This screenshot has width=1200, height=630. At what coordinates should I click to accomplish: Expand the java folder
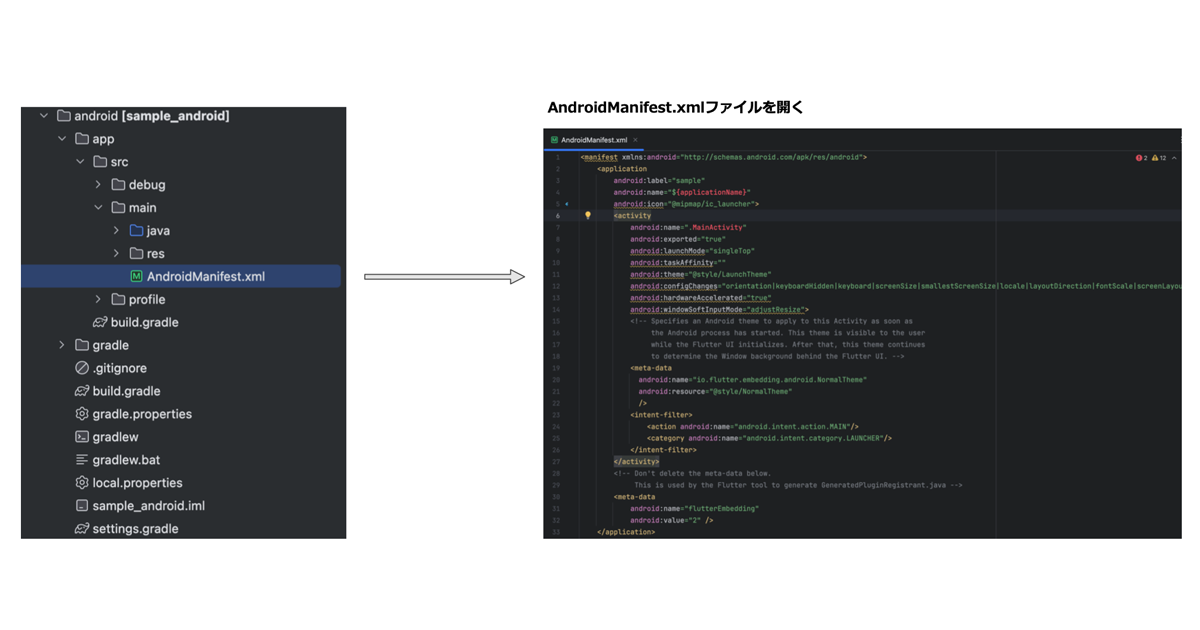116,230
